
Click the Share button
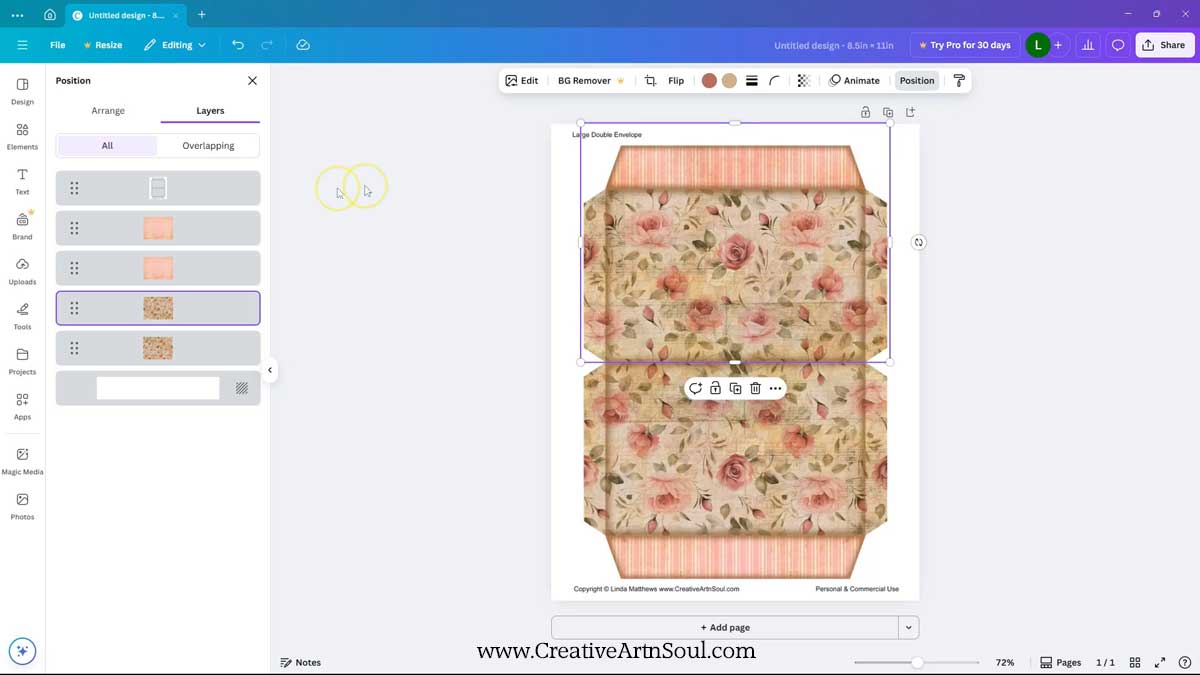(x=1164, y=45)
